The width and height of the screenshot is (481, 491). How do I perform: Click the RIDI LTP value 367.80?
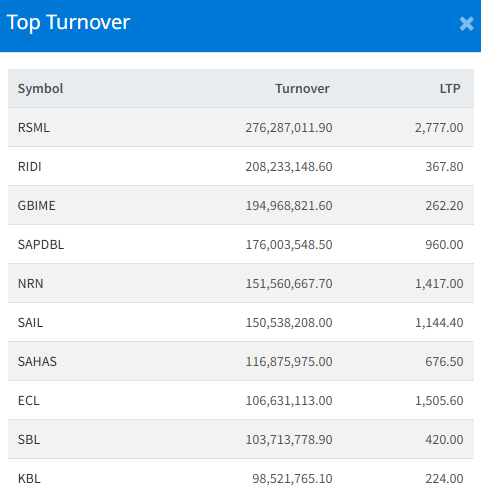click(444, 167)
